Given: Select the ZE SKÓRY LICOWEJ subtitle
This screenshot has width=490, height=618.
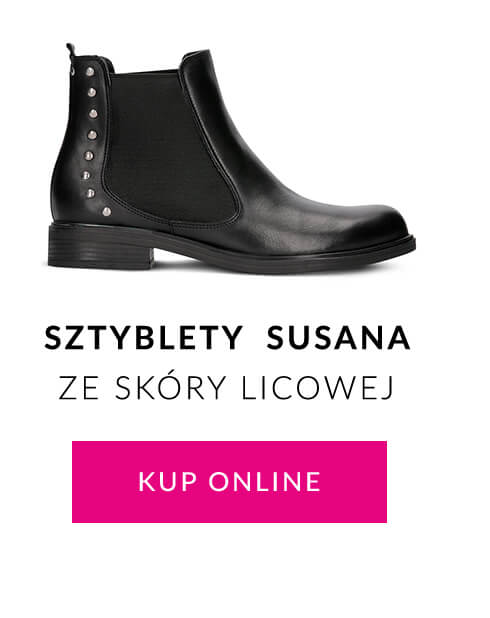Looking at the screenshot, I should pyautogui.click(x=226, y=387).
